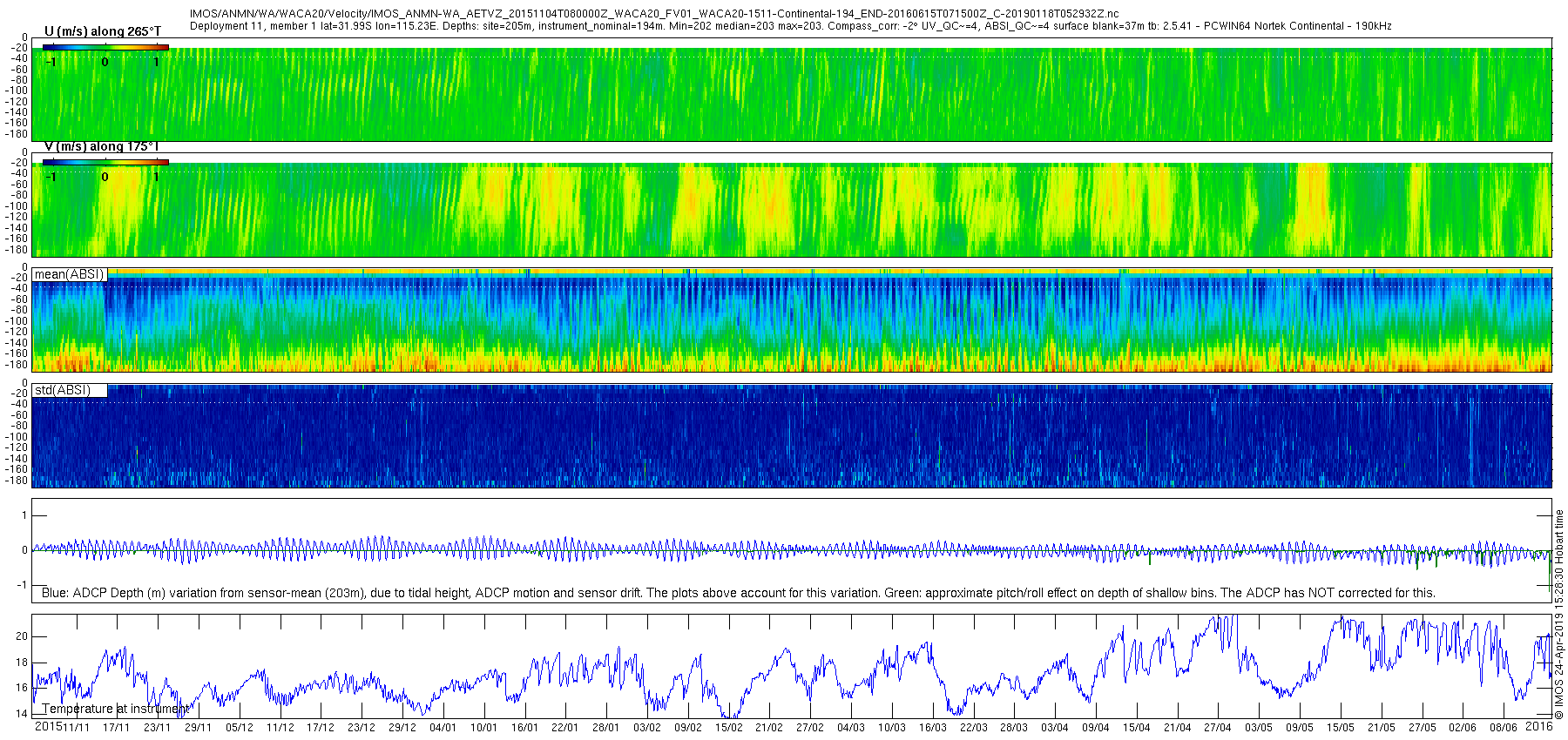The height and width of the screenshot is (740, 1568).
Task: Click the 2016 year label on time axis
Action: [1539, 727]
